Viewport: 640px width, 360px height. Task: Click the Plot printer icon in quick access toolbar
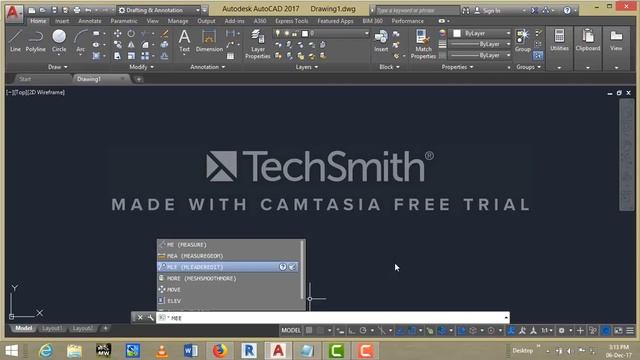77,10
